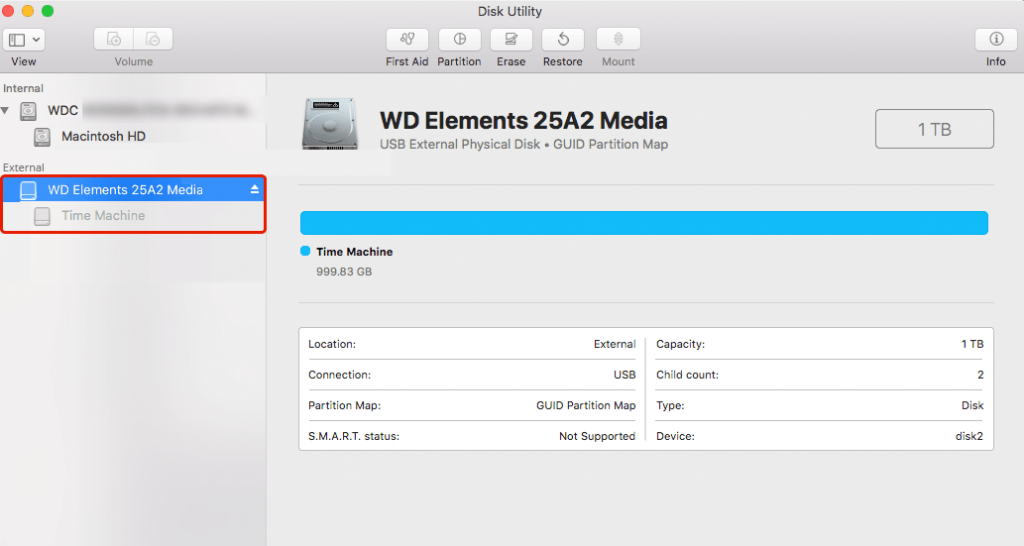
Task: Click the Type Disk row
Action: [x=820, y=406]
